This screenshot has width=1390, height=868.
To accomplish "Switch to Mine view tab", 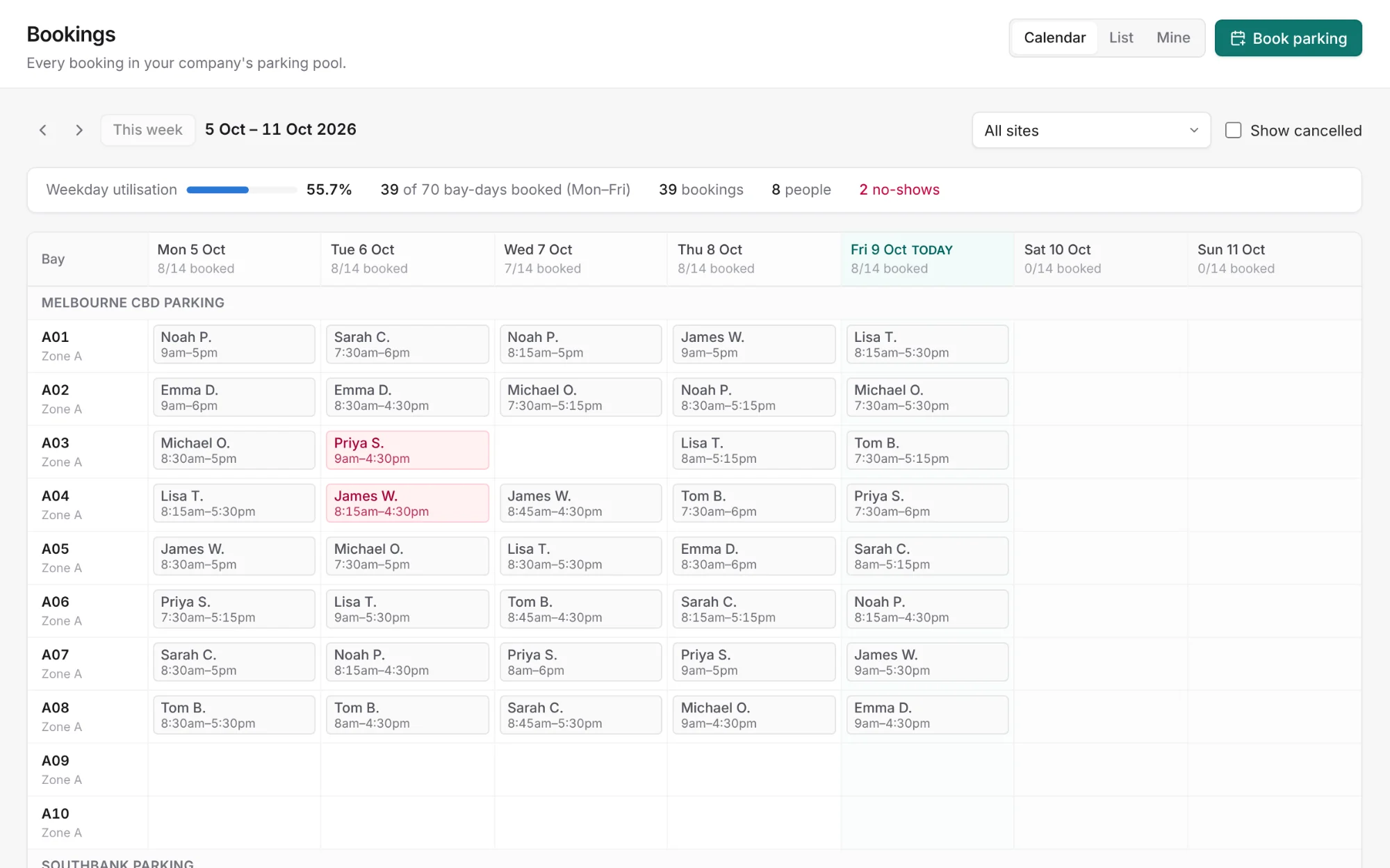I will (1173, 38).
